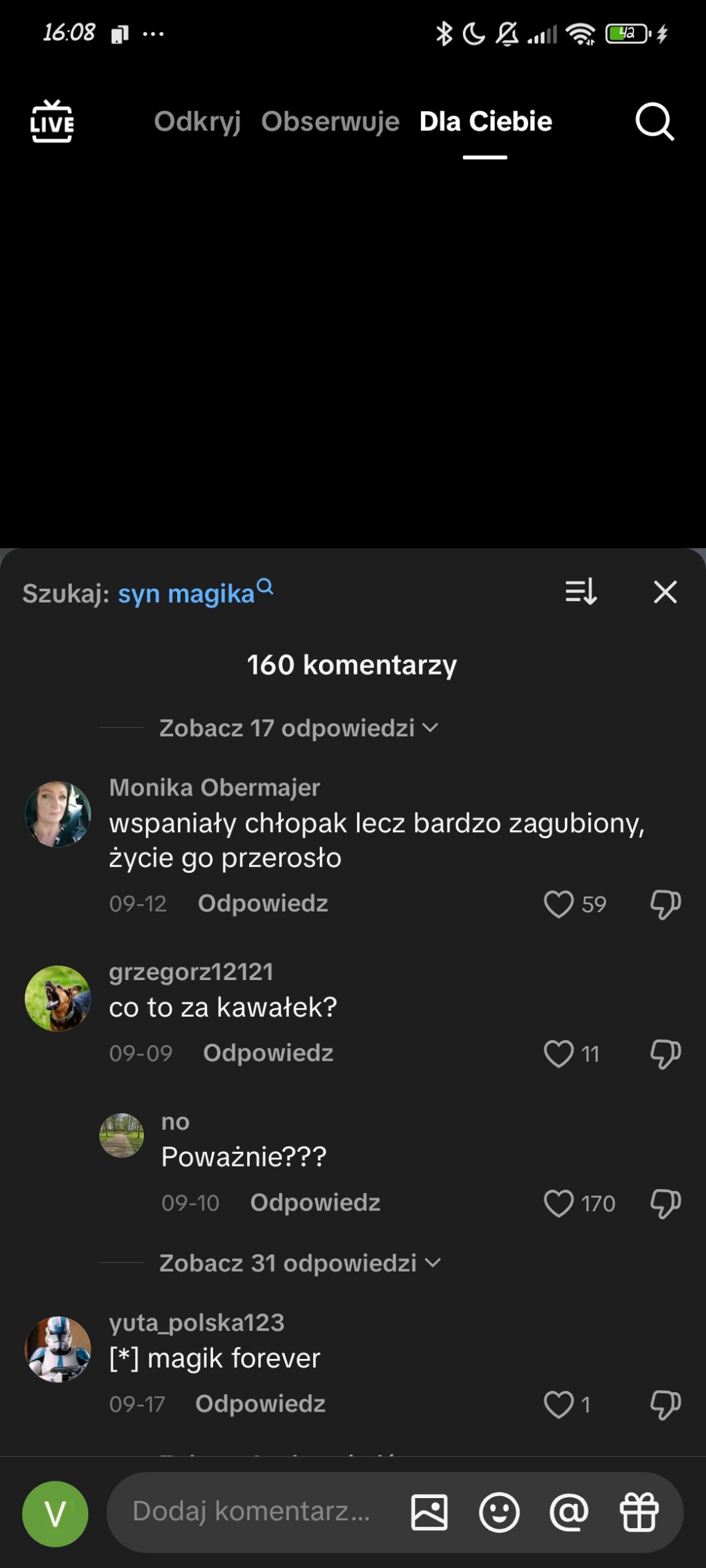Reply to grzegorz12121 via Odpowiedz
The height and width of the screenshot is (1568, 706).
(x=268, y=1053)
